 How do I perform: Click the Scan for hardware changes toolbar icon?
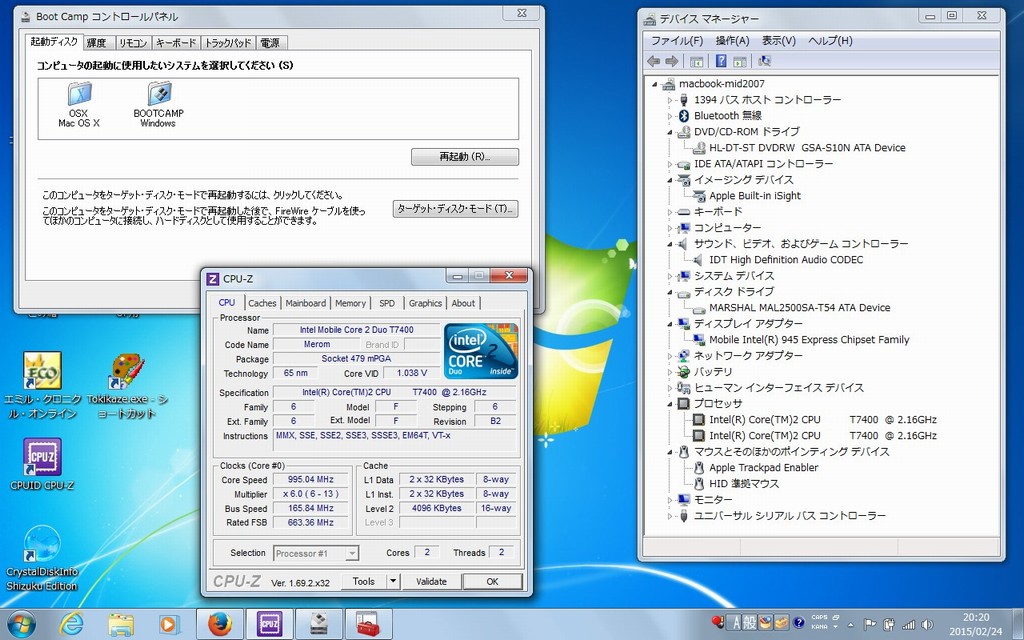click(764, 61)
